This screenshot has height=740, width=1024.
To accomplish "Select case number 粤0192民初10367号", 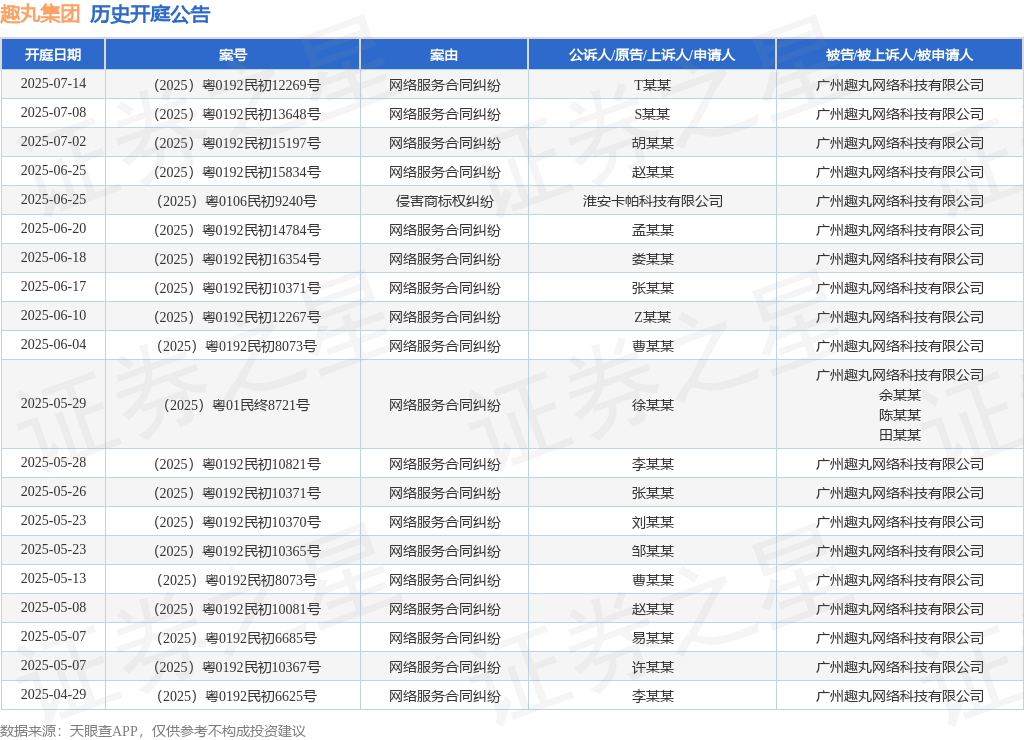I will (237, 667).
